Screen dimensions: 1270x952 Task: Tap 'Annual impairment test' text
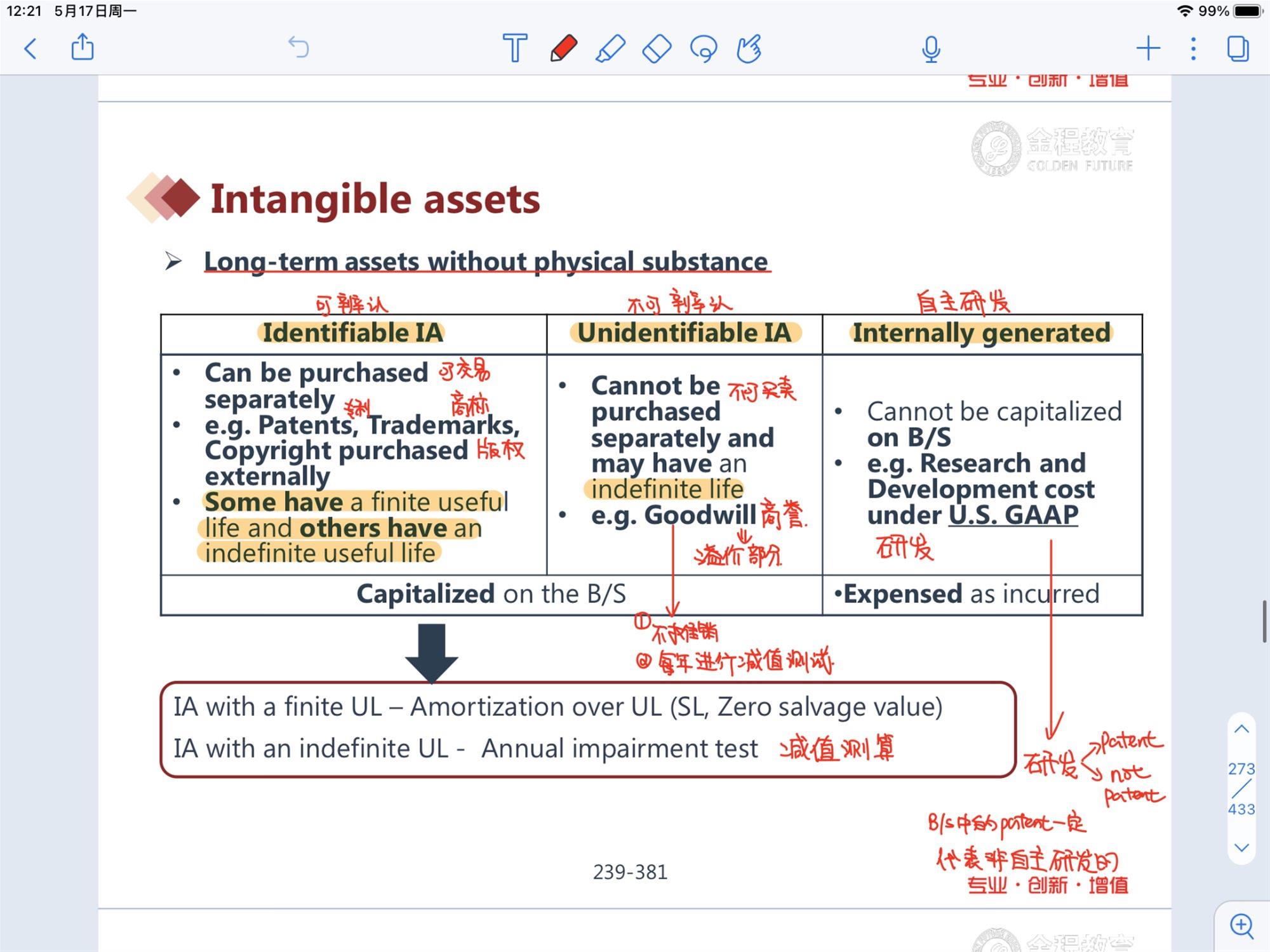coord(619,748)
